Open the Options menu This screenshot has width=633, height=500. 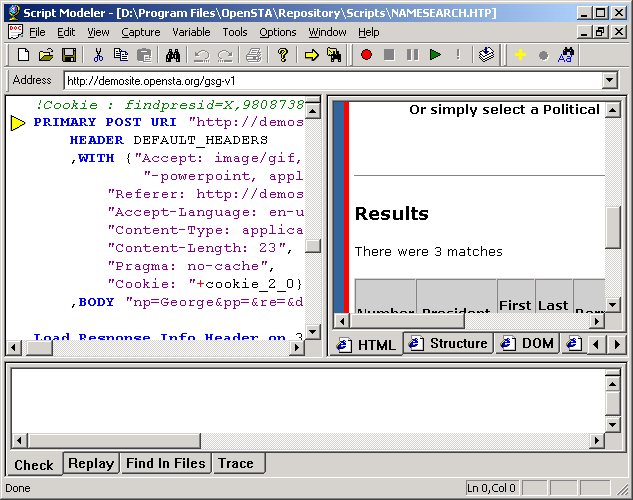[277, 32]
